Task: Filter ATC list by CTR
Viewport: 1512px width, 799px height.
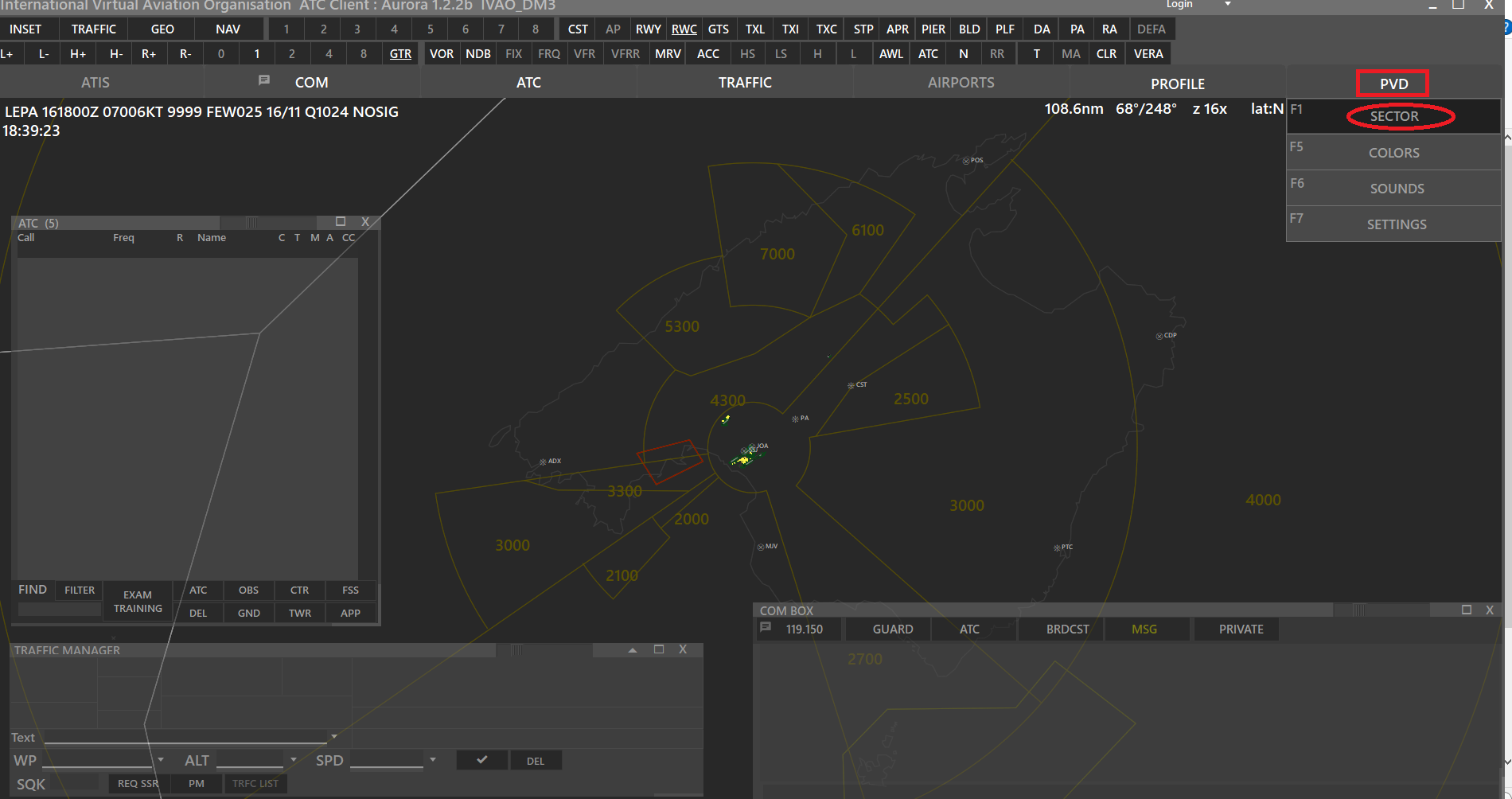Action: point(300,590)
